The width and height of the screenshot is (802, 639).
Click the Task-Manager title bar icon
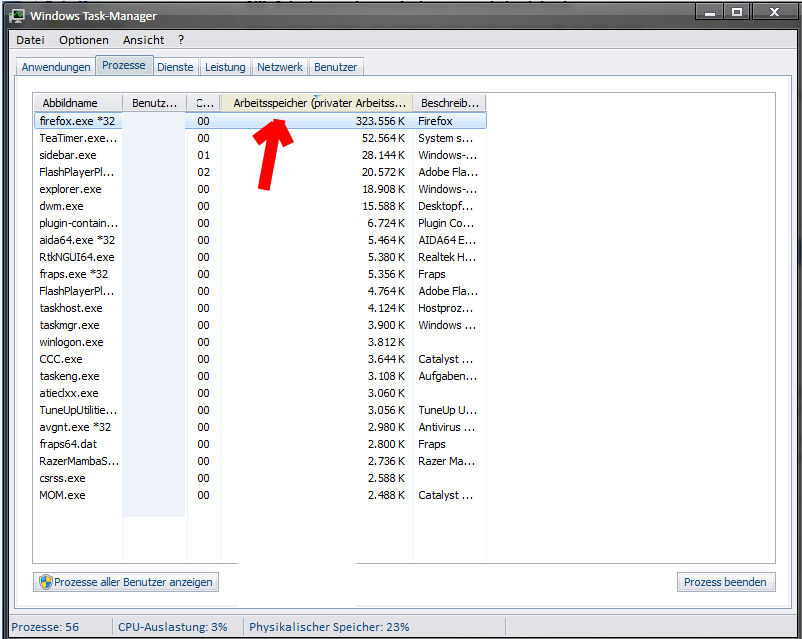[x=16, y=15]
